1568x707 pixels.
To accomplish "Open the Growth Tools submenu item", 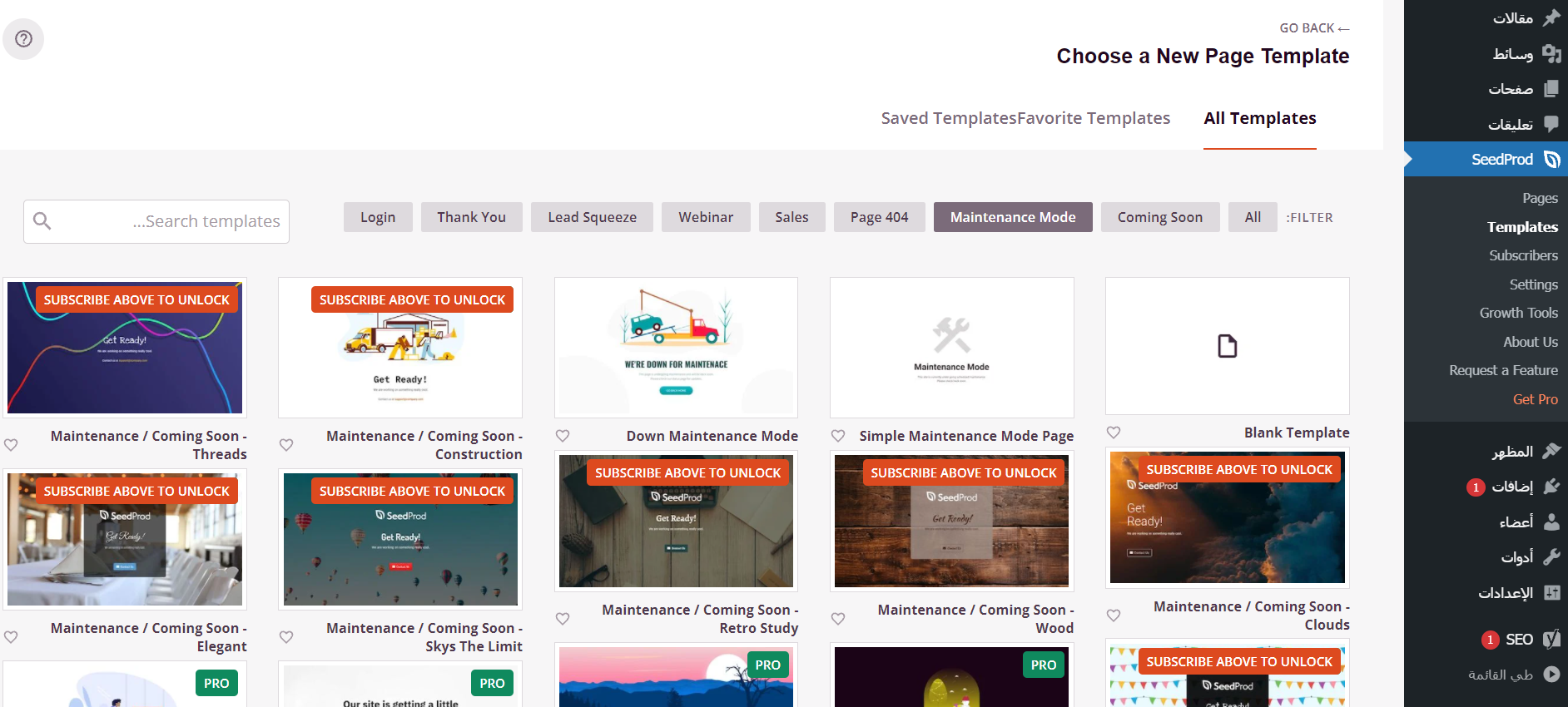I will coord(1518,313).
